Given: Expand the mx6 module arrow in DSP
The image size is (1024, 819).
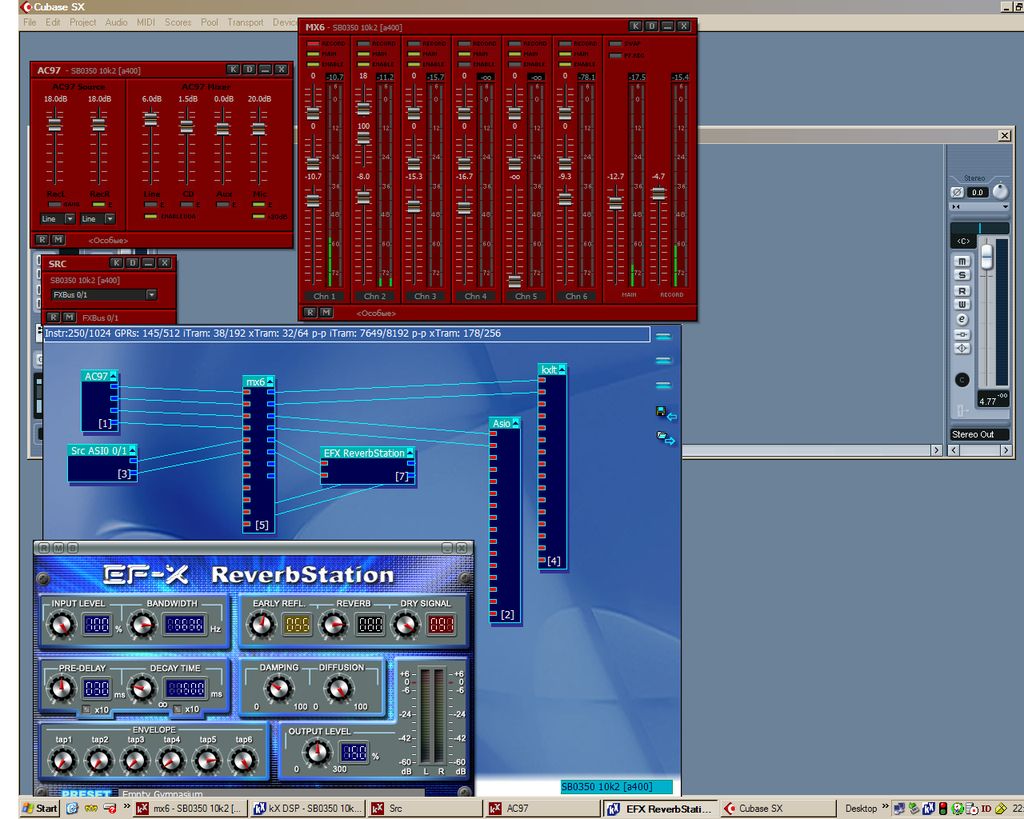Looking at the screenshot, I should click(x=270, y=381).
